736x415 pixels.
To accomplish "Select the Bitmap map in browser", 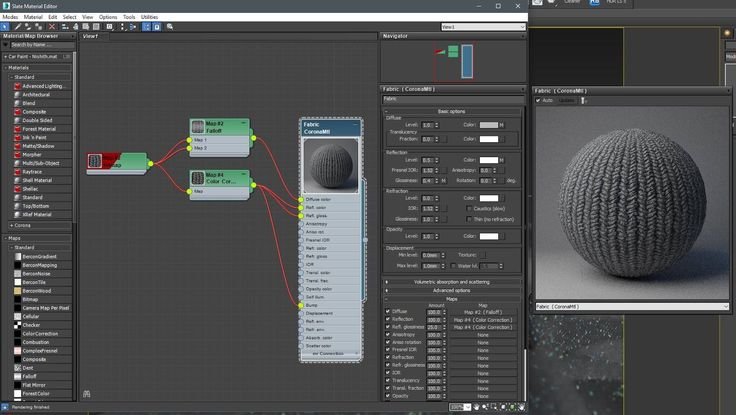I will coord(30,300).
